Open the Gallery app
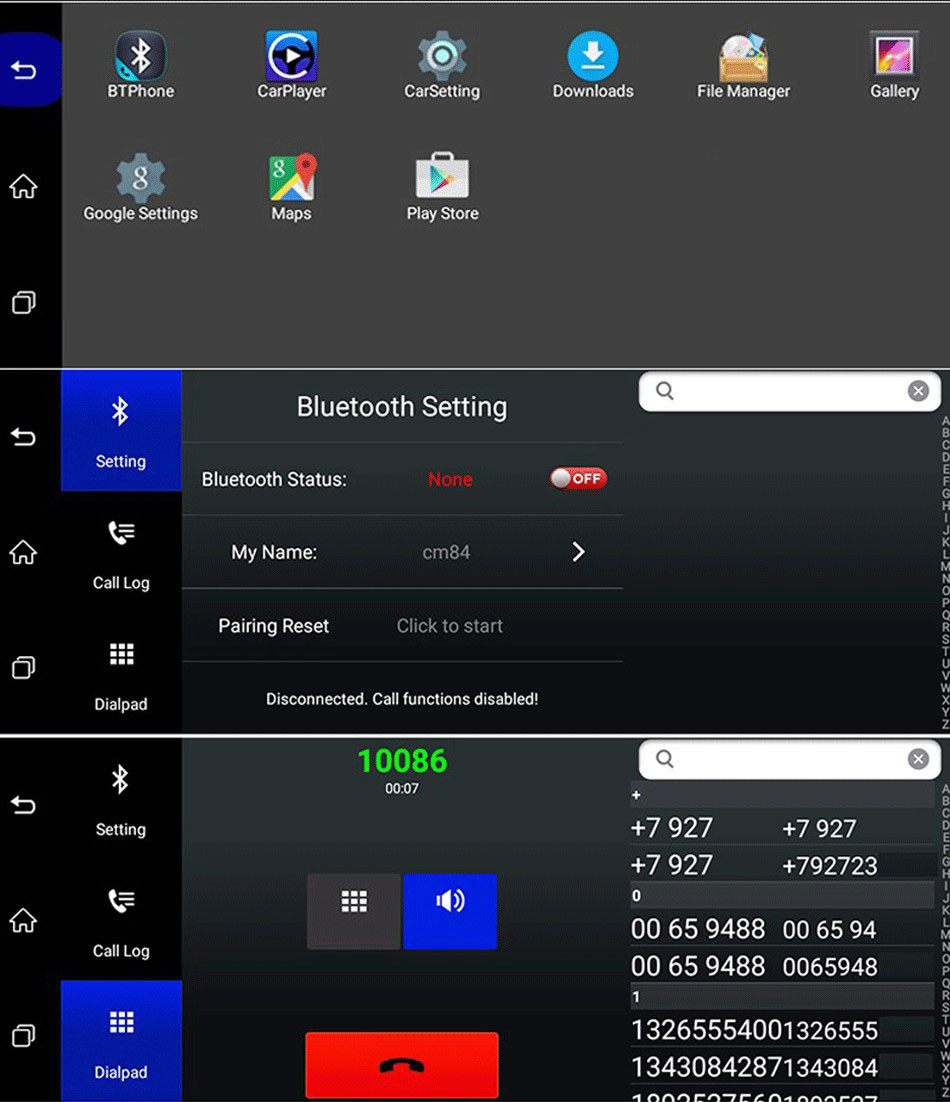Screen dimensions: 950x1102 [894, 58]
